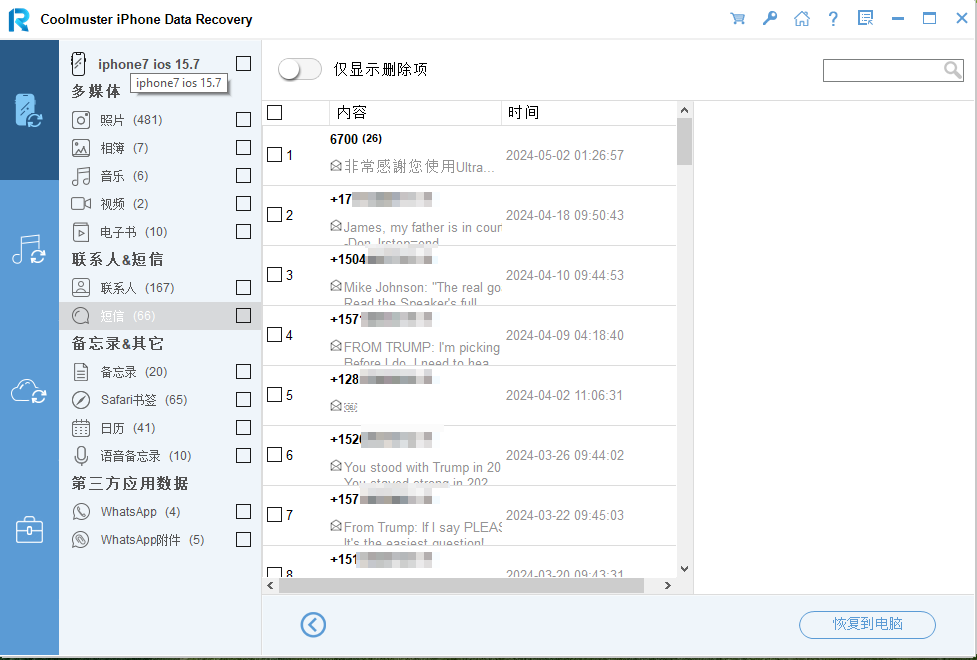977x660 pixels.
Task: Click the horizontal scrollbar right arrow
Action: tap(667, 586)
